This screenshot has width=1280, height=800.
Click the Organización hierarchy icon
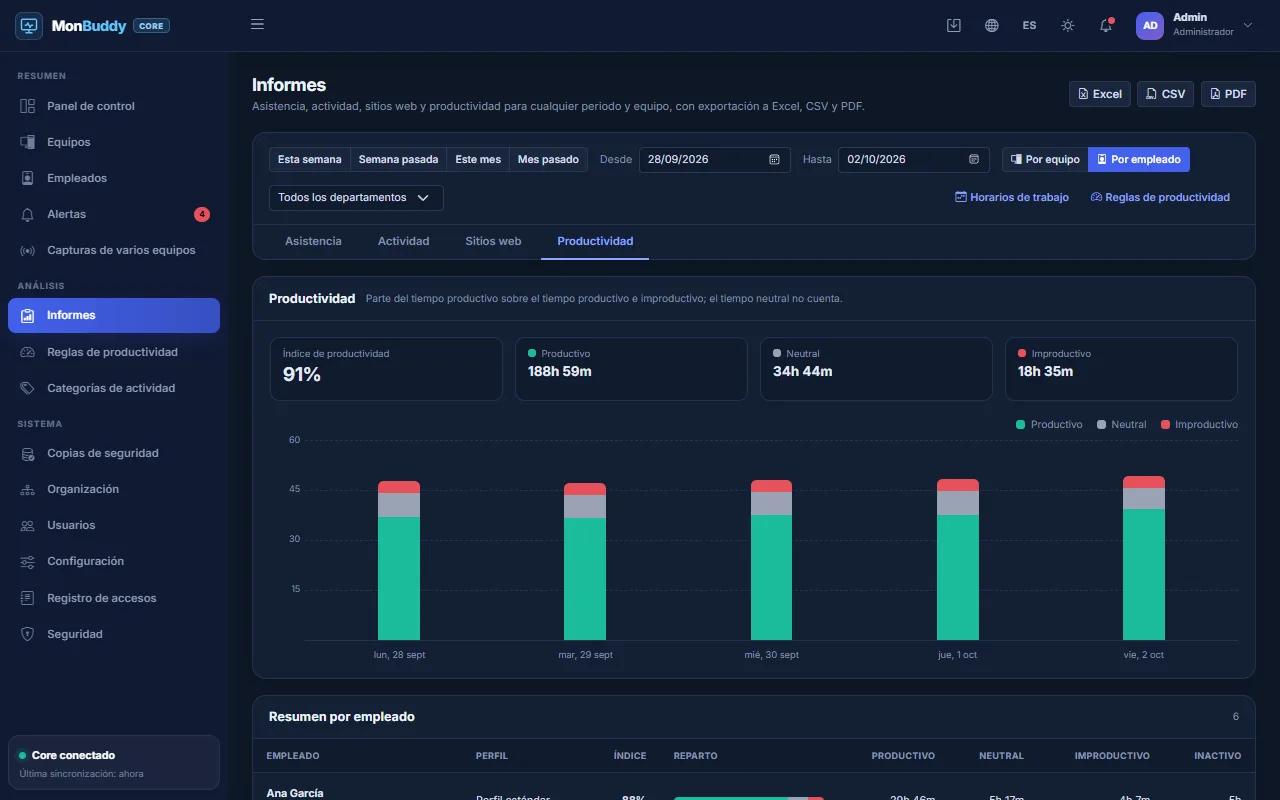pyautogui.click(x=28, y=489)
